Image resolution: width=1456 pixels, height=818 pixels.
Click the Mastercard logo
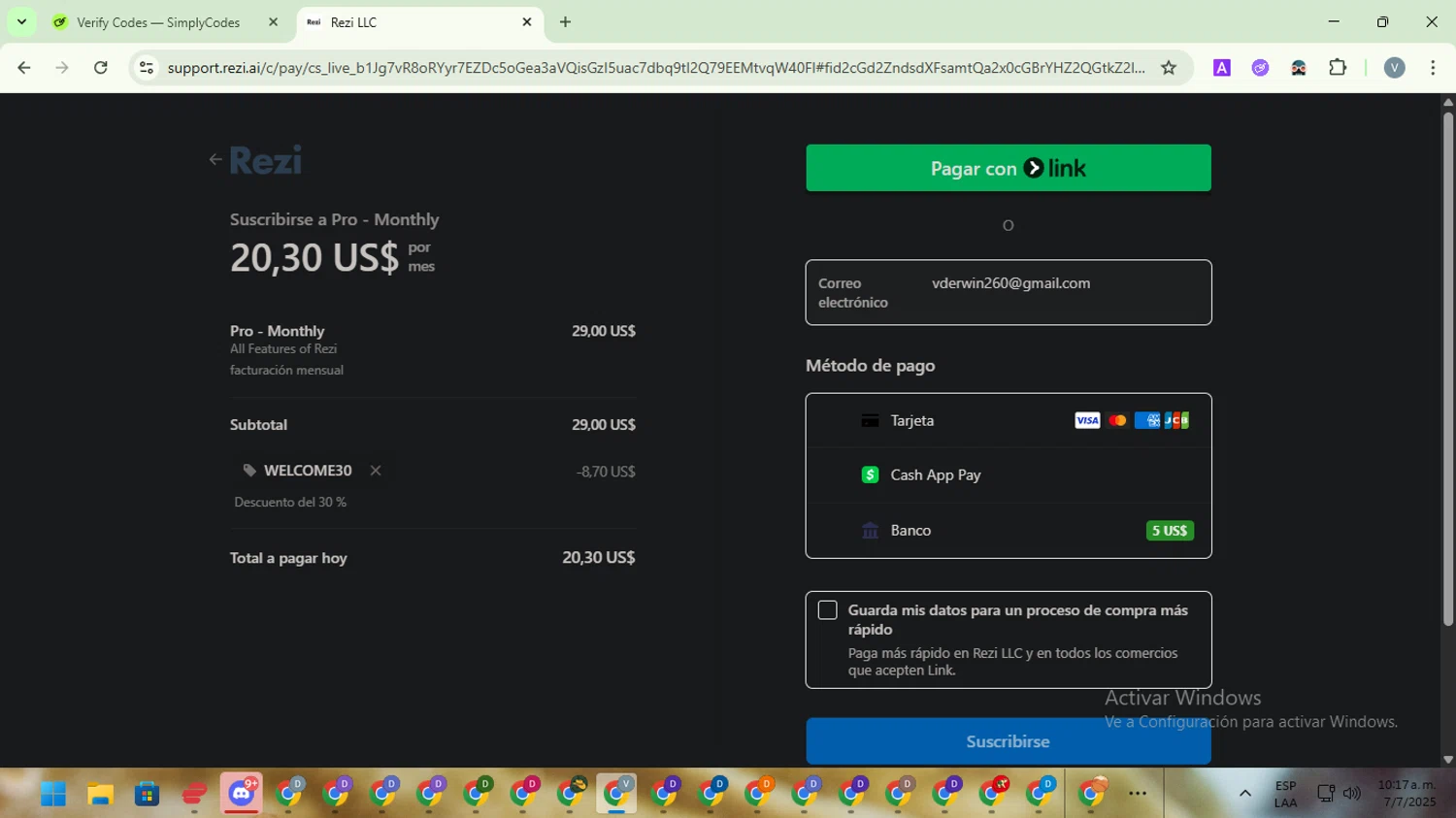[1117, 420]
